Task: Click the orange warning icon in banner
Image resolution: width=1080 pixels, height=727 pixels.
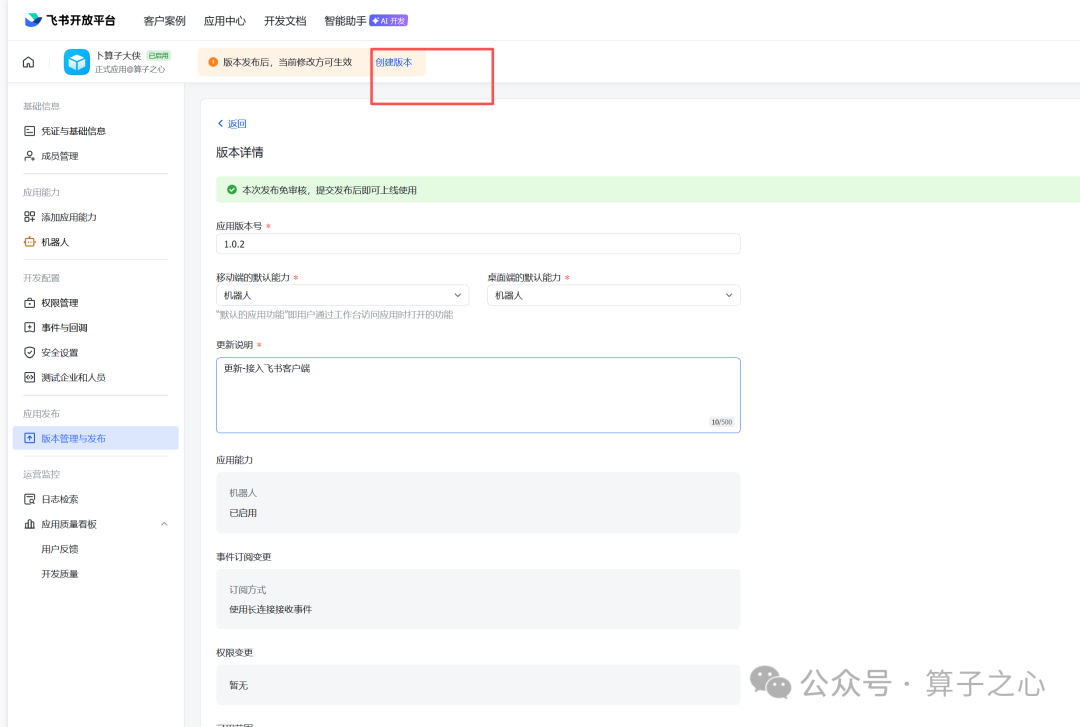Action: click(213, 62)
